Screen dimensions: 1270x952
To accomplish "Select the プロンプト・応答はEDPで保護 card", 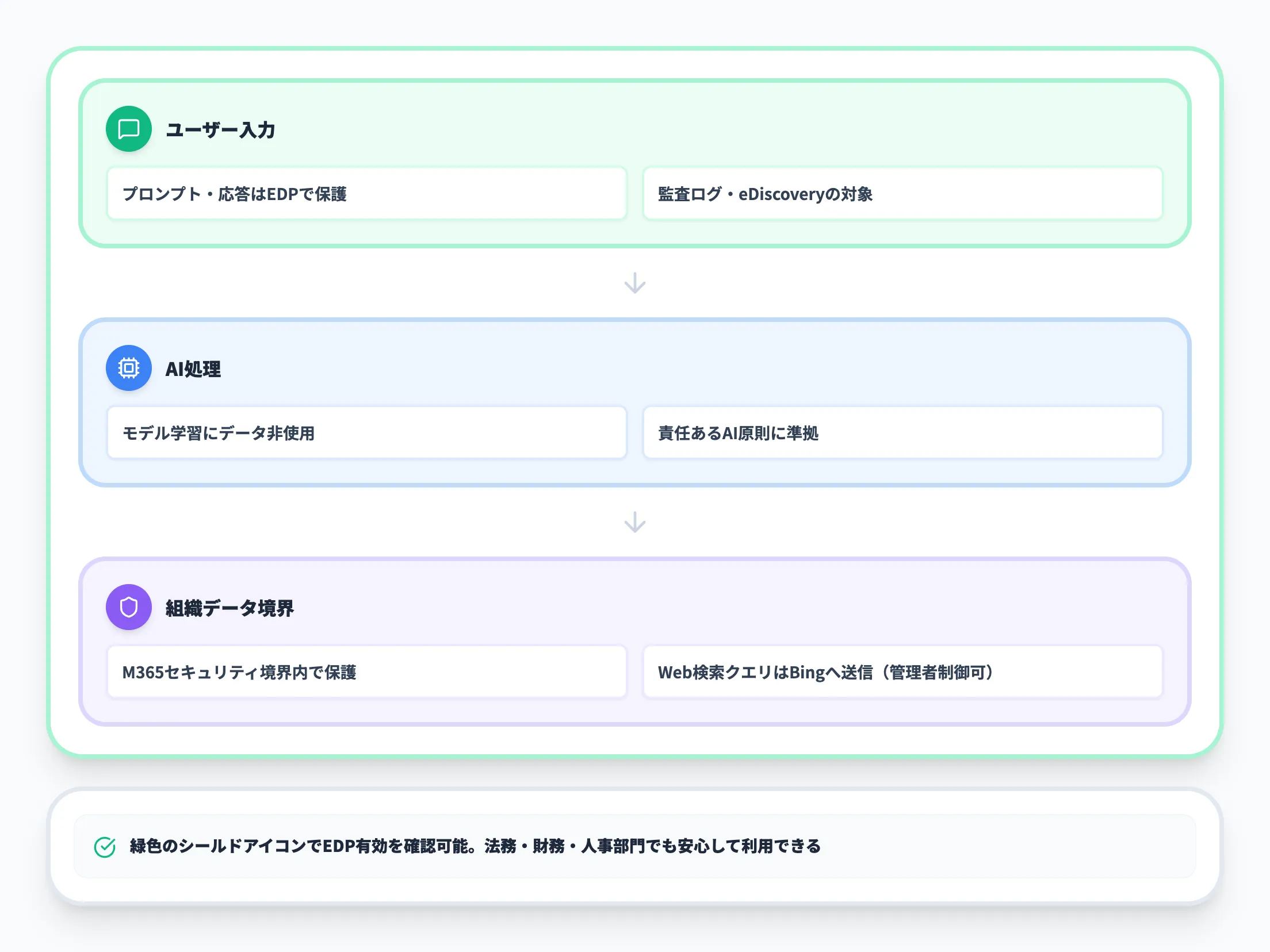I will click(366, 194).
